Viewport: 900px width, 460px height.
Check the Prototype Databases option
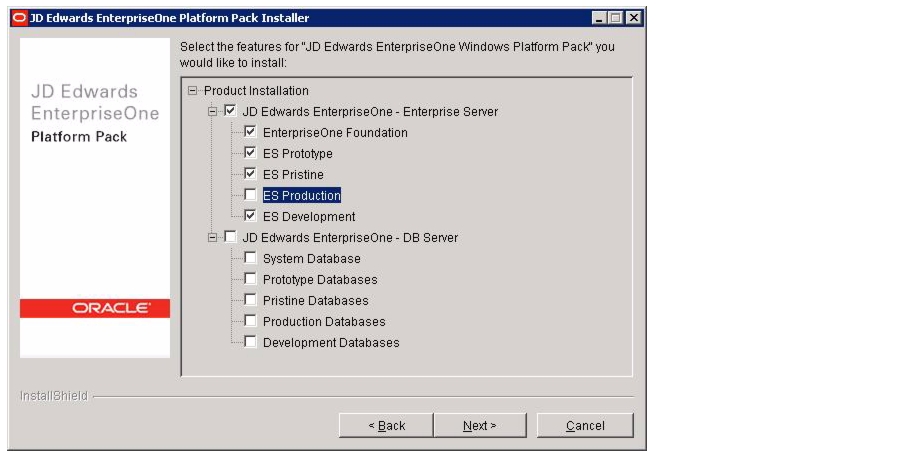pyautogui.click(x=250, y=279)
